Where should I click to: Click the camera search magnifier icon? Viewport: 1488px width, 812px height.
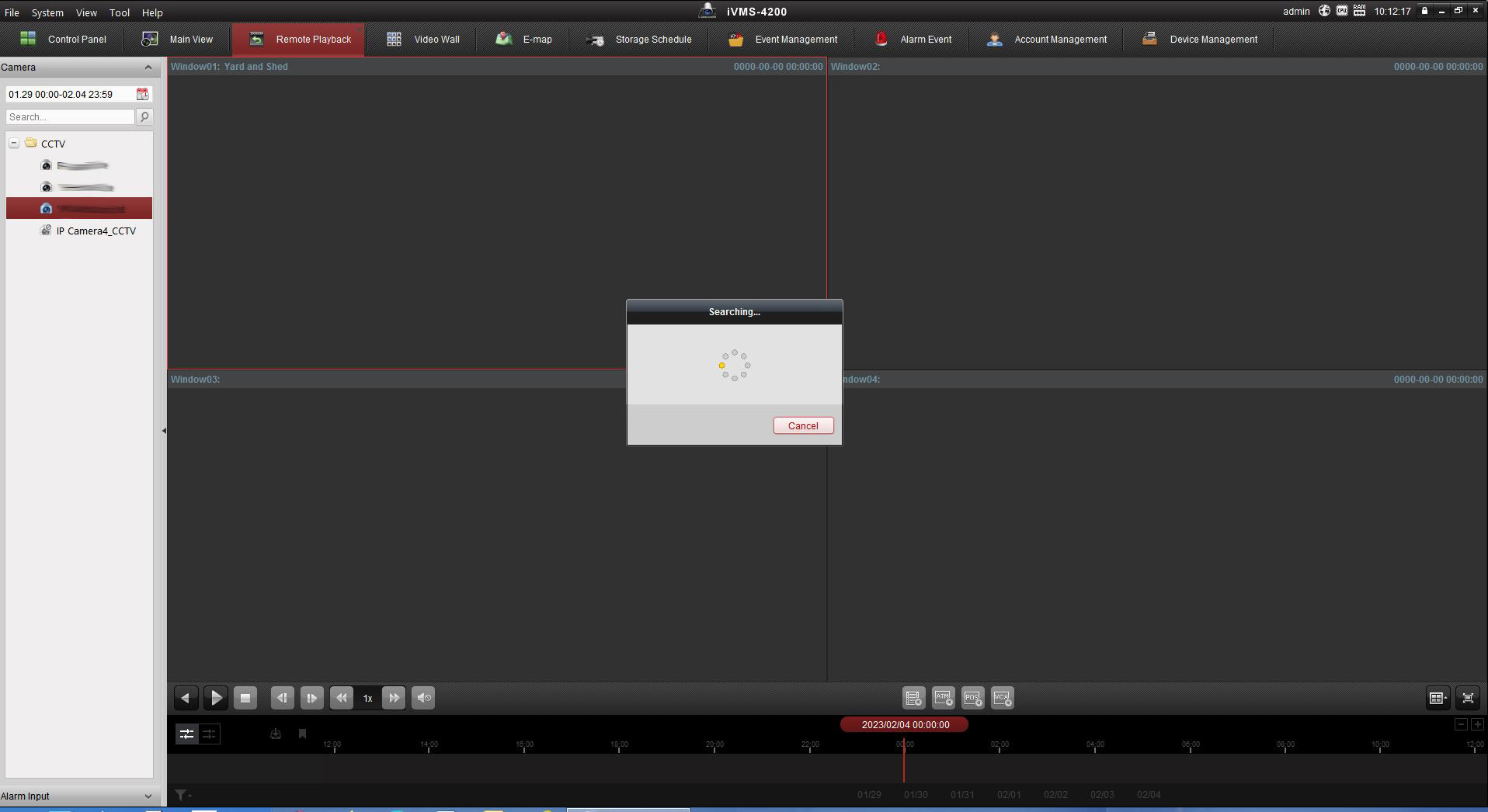point(144,116)
